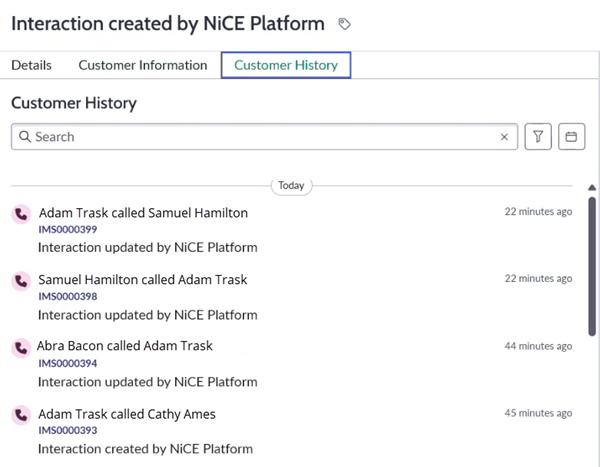Clear the search field with the X
Viewport: 600px width, 467px height.
coord(504,137)
